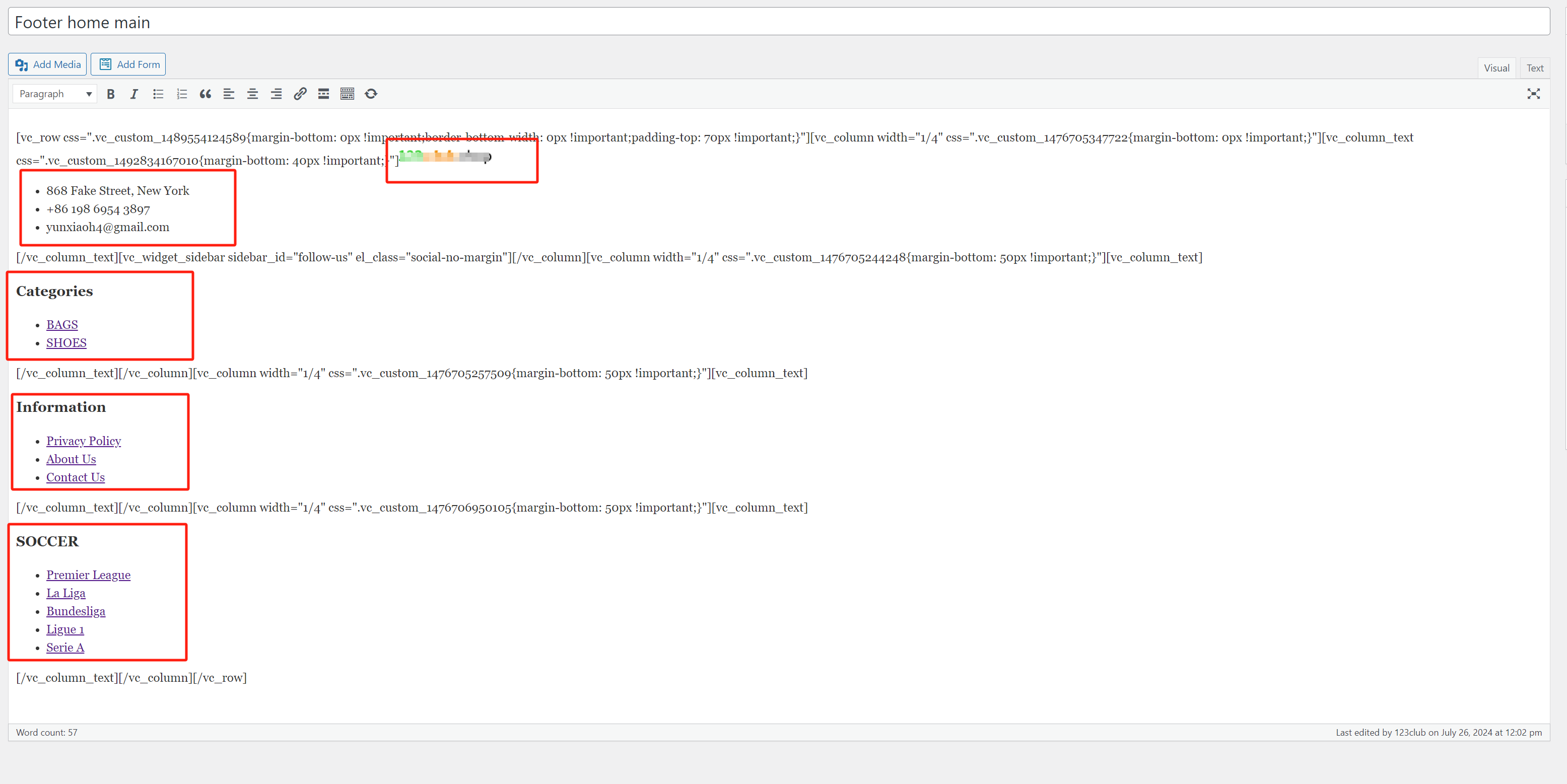
Task: Insert a bulleted list
Action: pos(158,94)
